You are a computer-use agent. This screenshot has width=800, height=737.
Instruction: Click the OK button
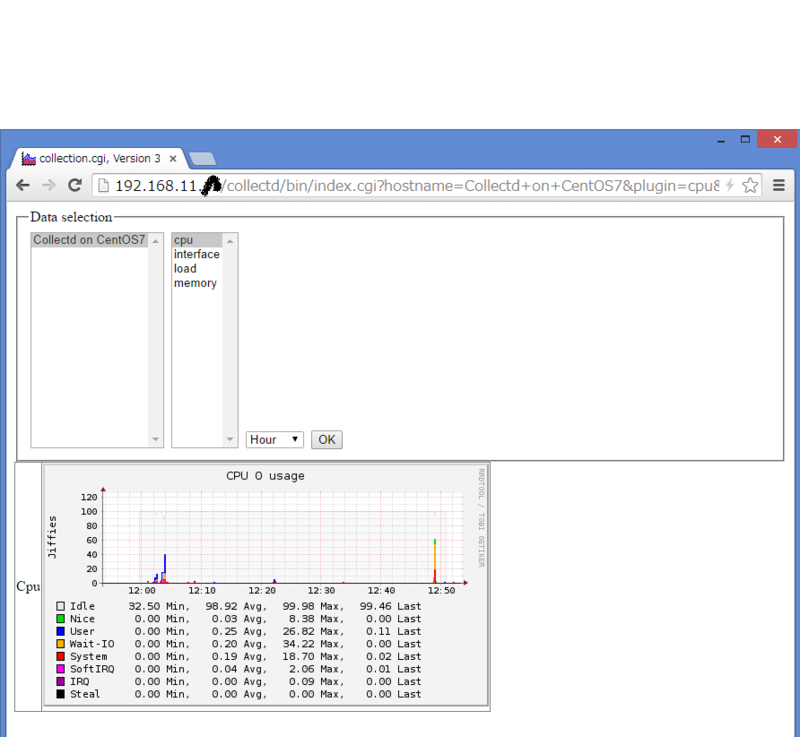point(327,440)
